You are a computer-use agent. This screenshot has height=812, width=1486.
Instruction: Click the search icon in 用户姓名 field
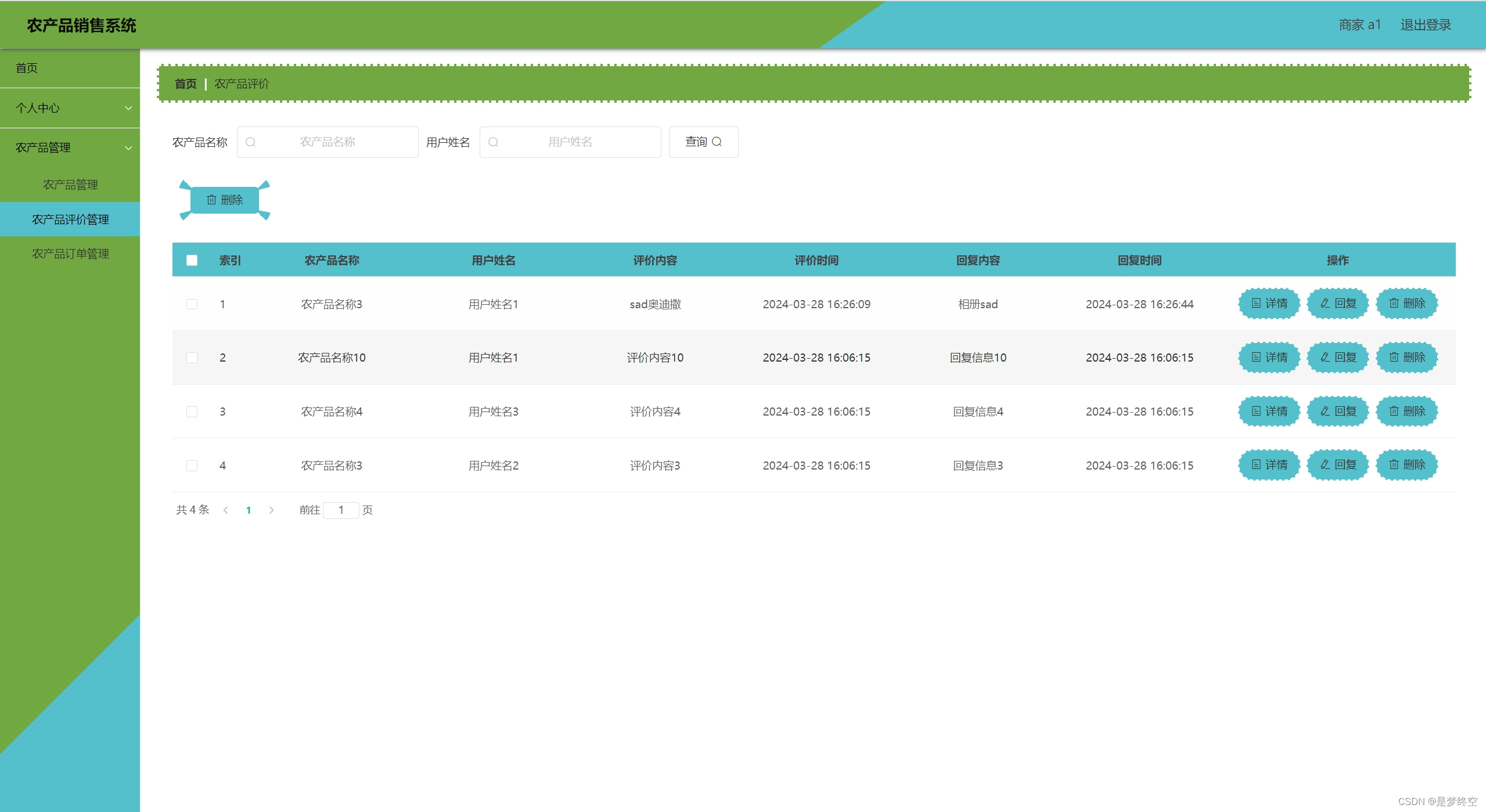[x=493, y=142]
